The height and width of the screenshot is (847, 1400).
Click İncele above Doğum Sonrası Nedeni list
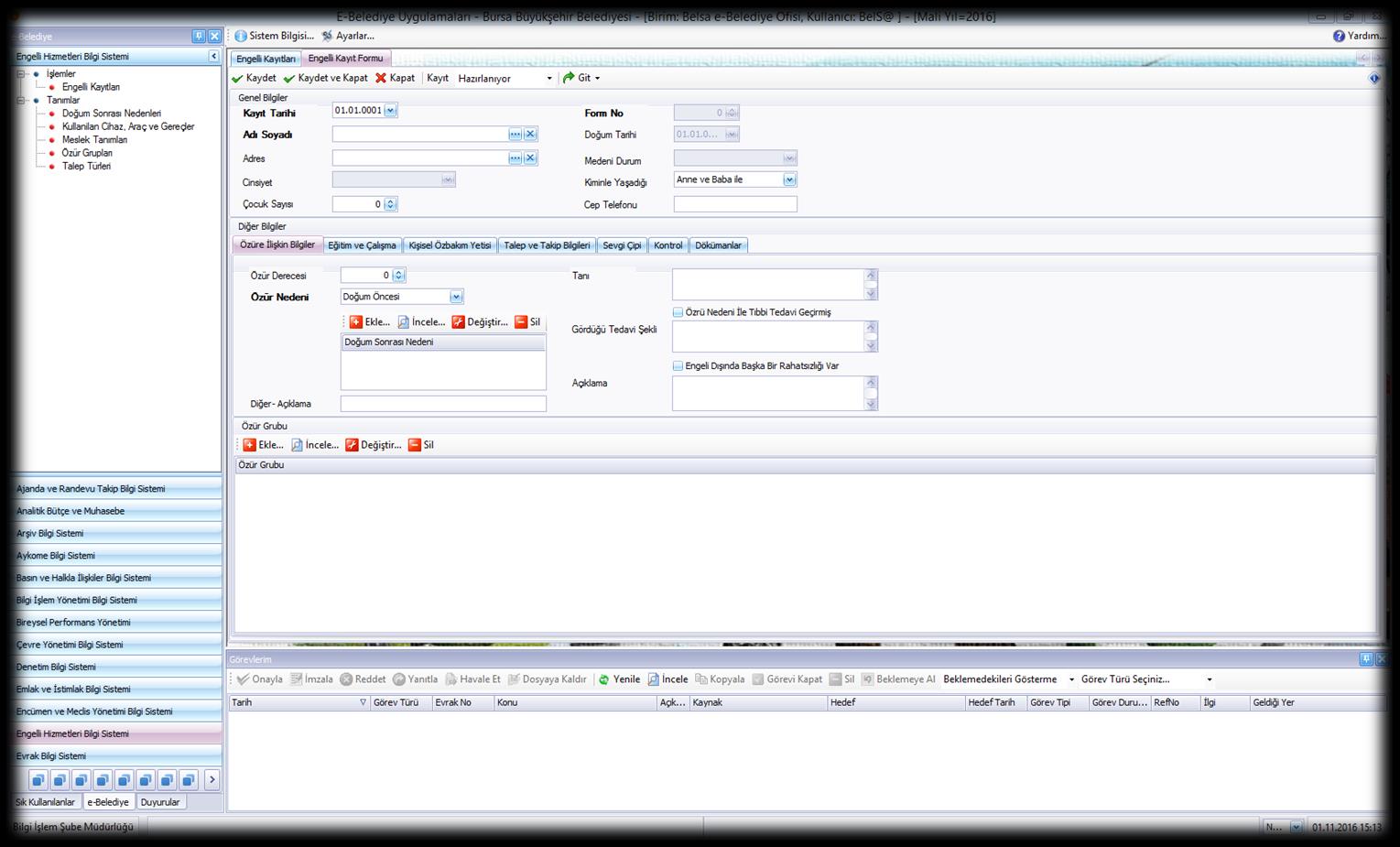[x=421, y=322]
